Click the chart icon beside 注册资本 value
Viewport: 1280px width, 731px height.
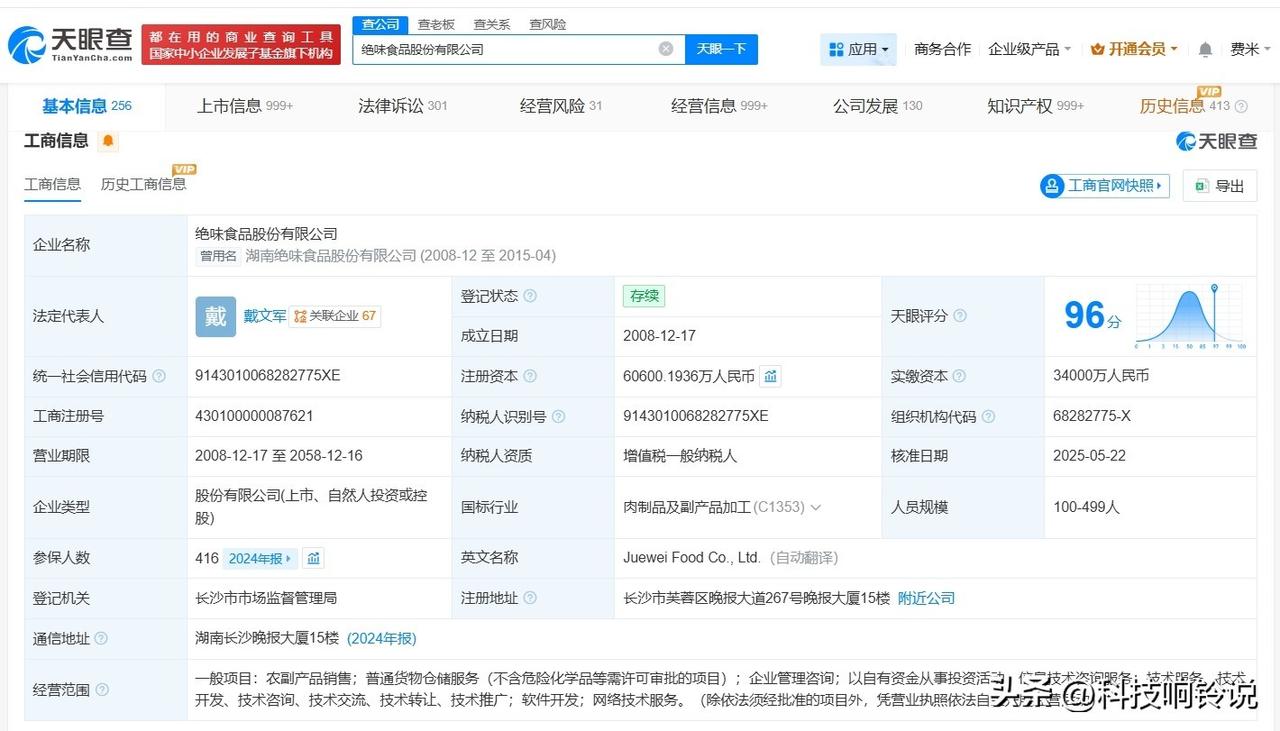tap(769, 376)
